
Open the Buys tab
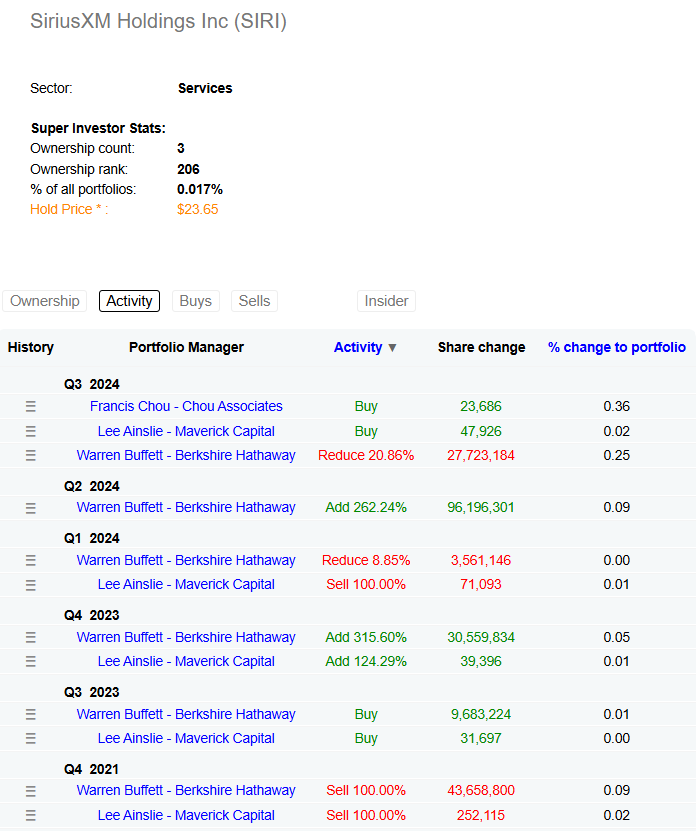(196, 301)
